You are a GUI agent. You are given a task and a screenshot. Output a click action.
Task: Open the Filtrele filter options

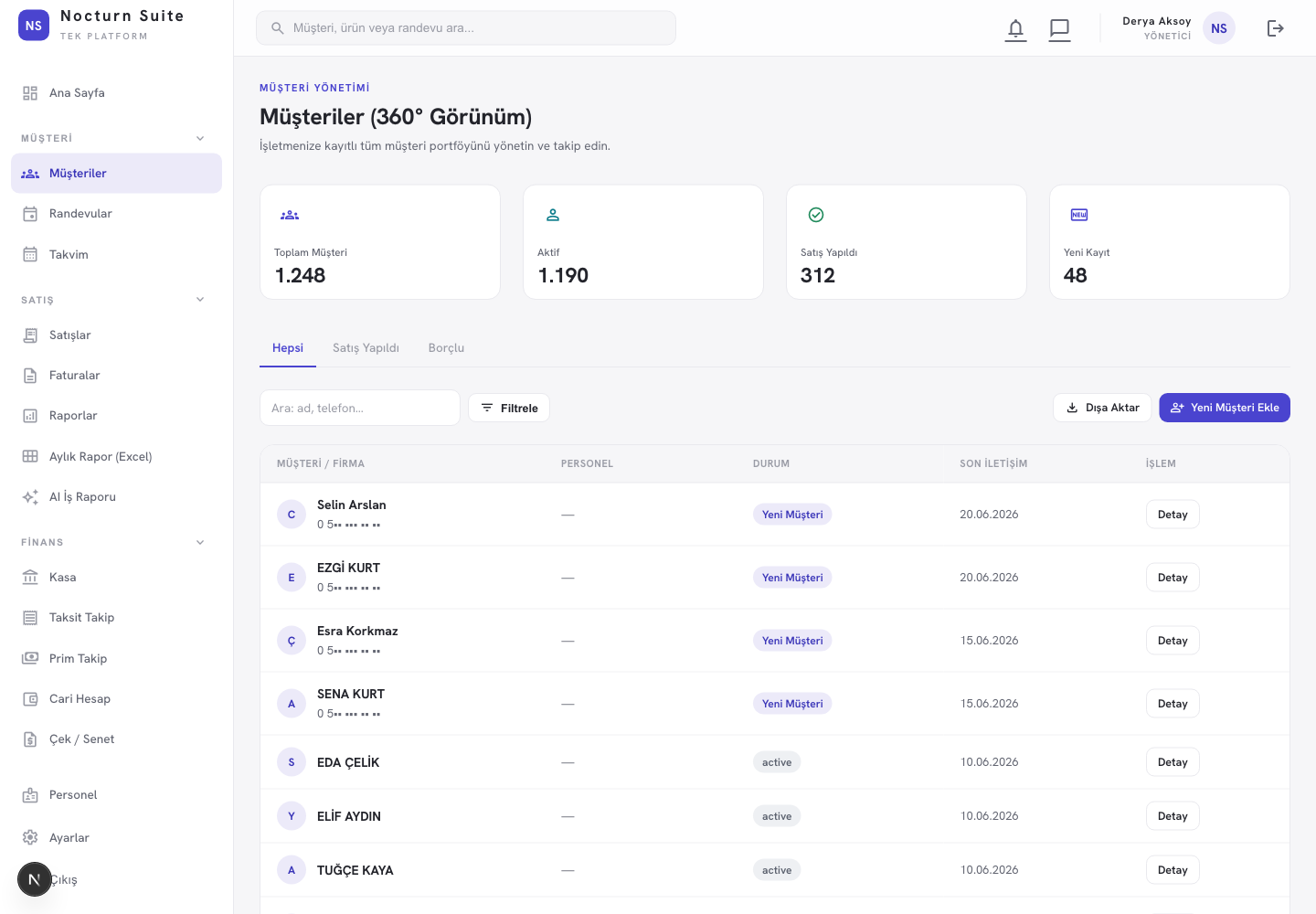tap(509, 408)
